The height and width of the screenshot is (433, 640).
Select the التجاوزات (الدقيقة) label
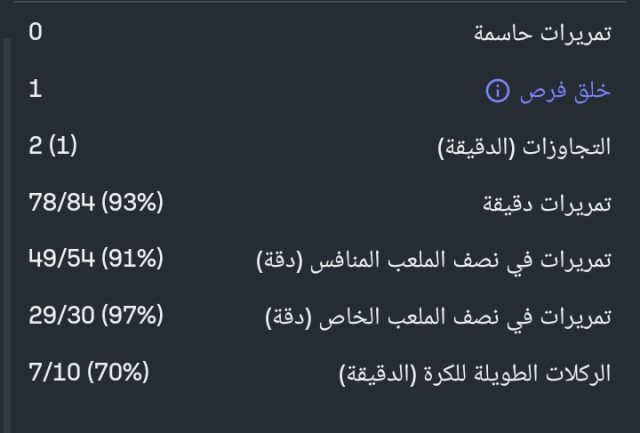525,148
